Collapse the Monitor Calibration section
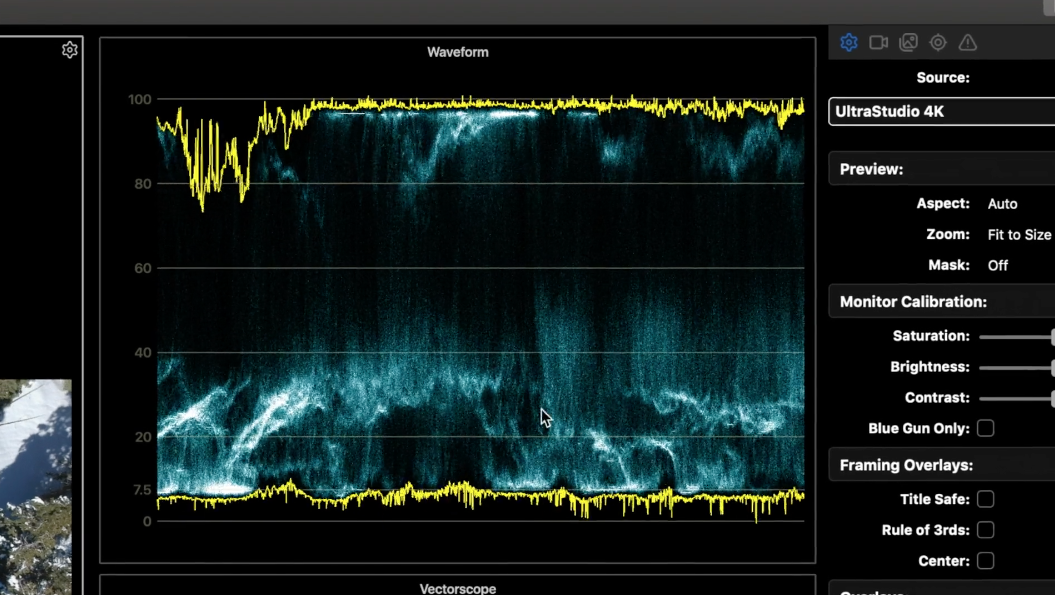 (940, 301)
